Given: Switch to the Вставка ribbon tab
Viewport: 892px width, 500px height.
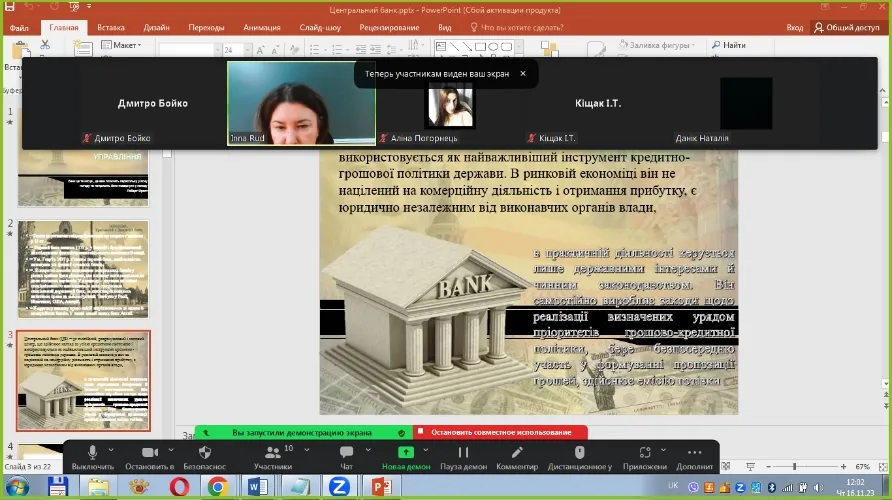Looking at the screenshot, I should click(x=111, y=28).
